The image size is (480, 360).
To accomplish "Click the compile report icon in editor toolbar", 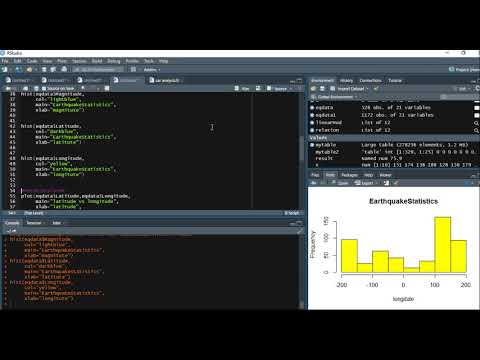I will coord(107,88).
